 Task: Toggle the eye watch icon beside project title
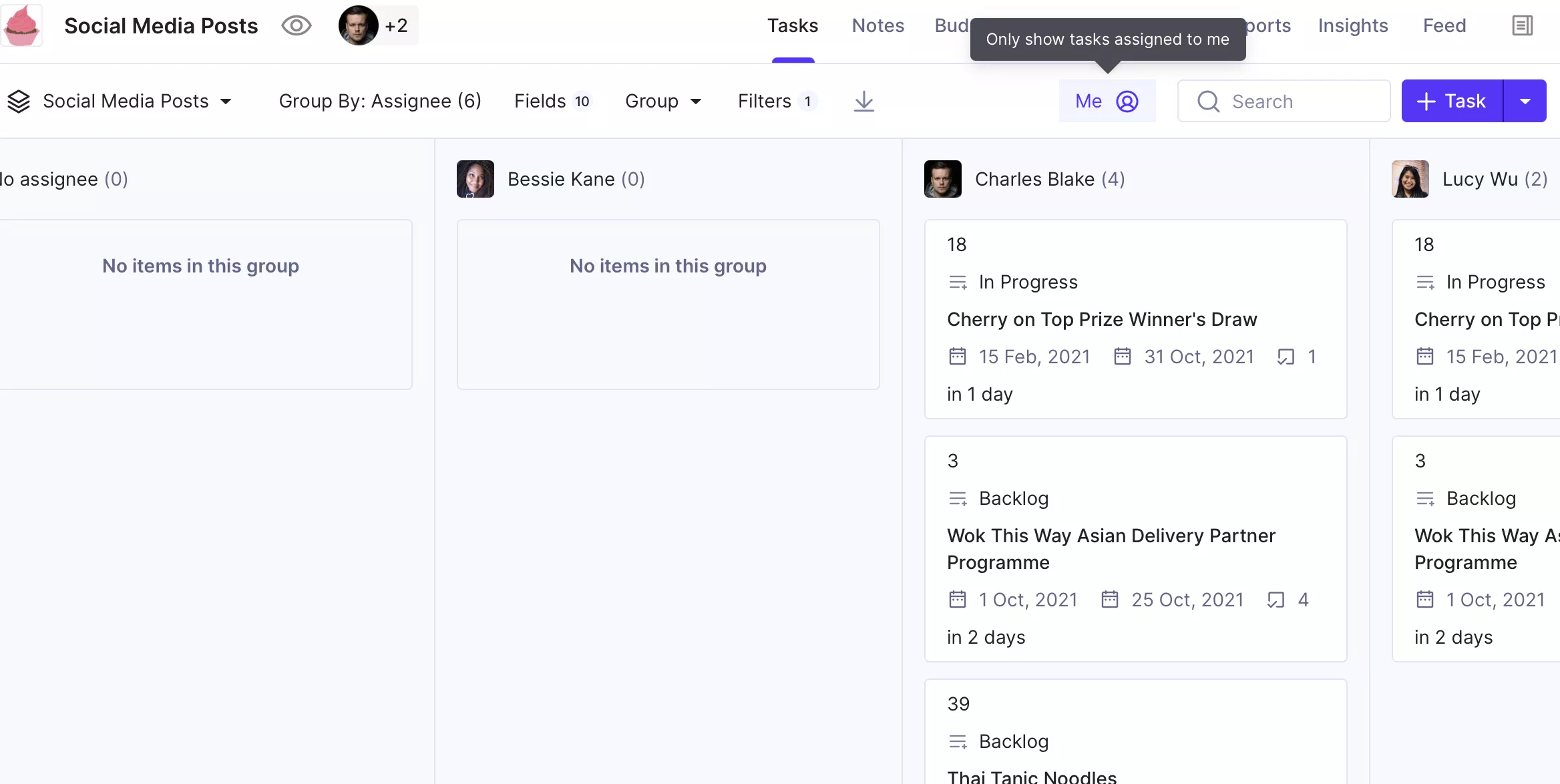(297, 25)
